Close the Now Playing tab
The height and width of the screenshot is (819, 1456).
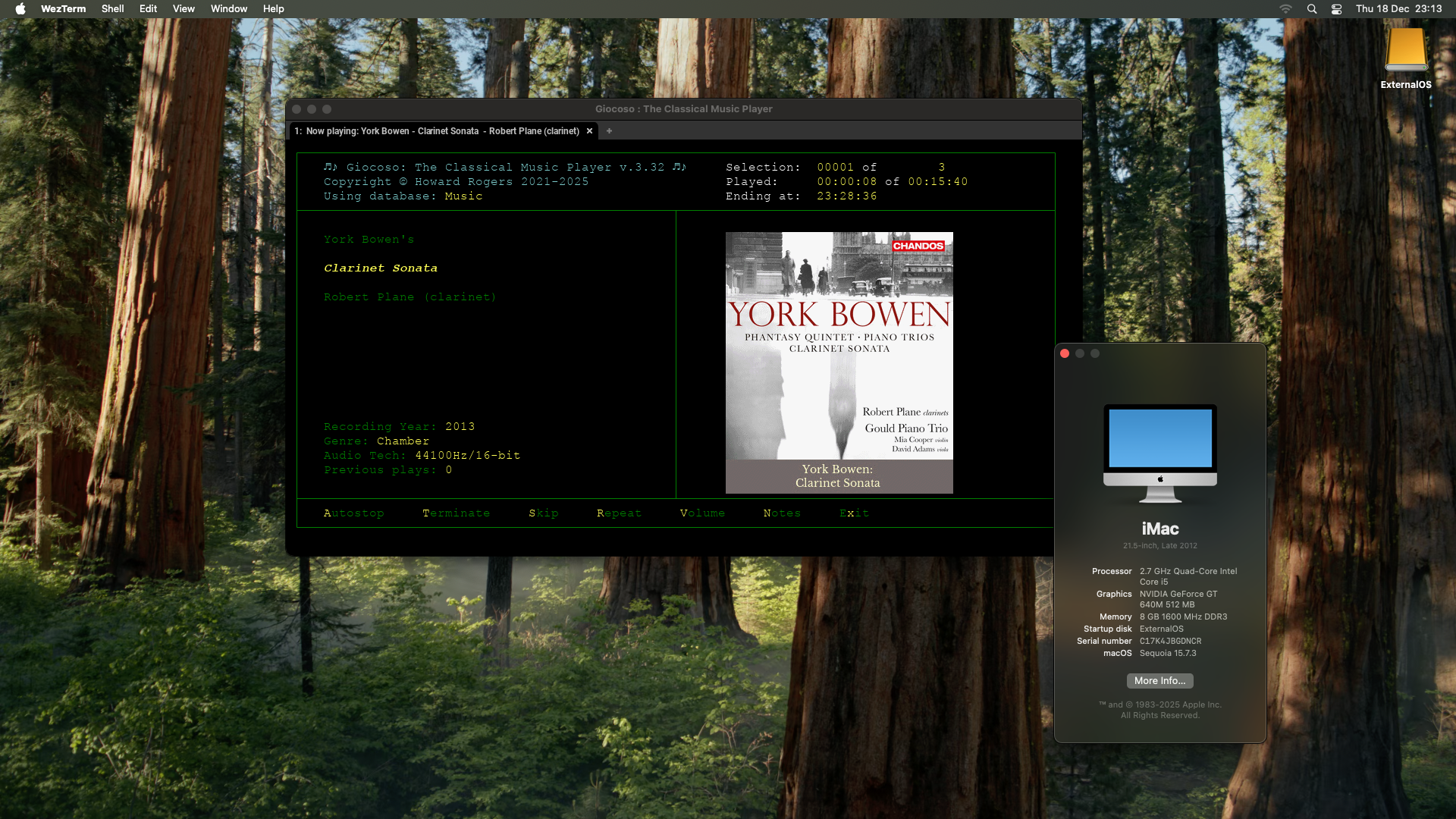[x=590, y=130]
